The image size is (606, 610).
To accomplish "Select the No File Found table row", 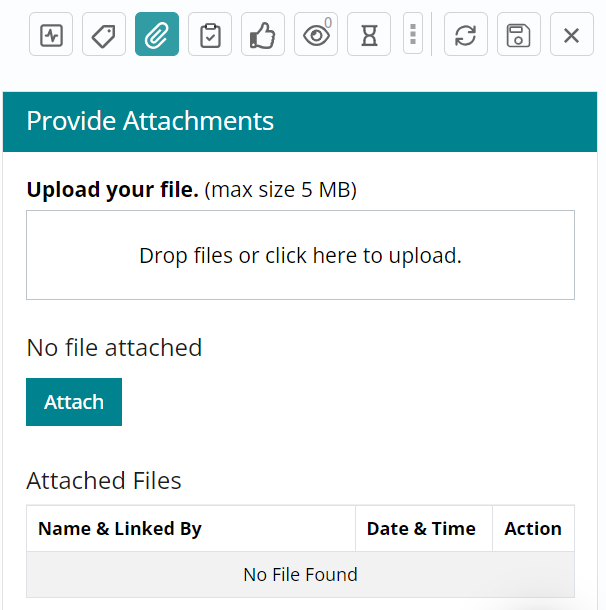I will click(300, 575).
